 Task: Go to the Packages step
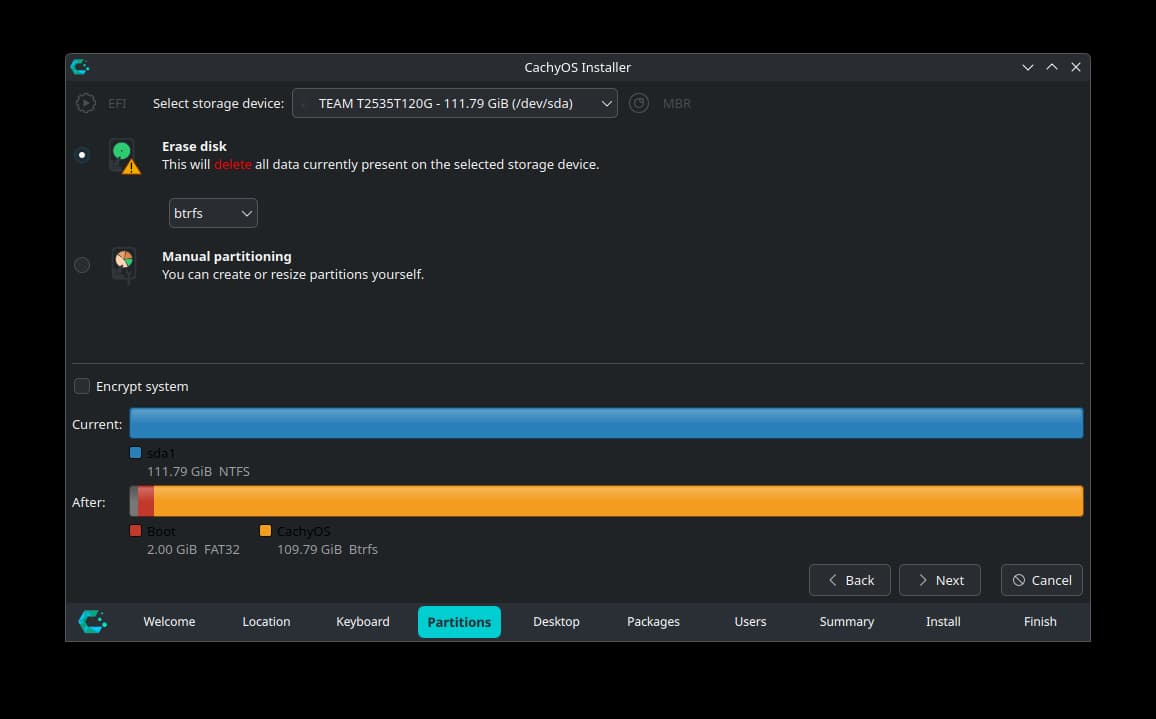click(x=653, y=622)
